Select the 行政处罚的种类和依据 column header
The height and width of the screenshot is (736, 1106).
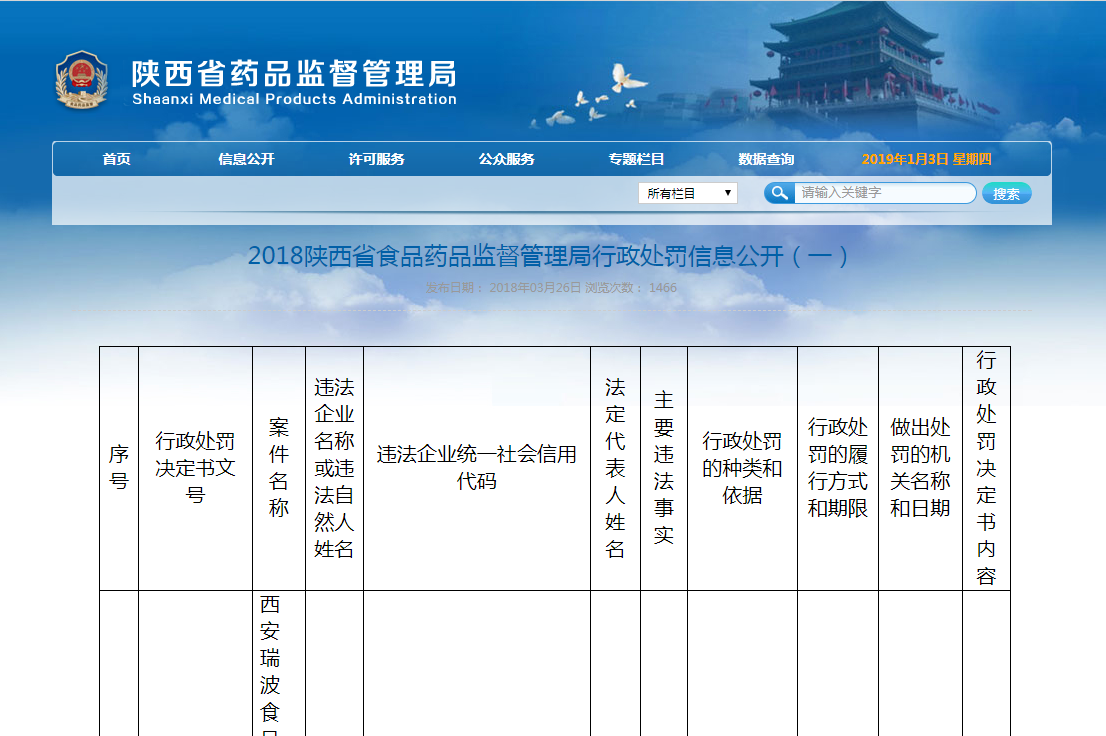(x=742, y=468)
